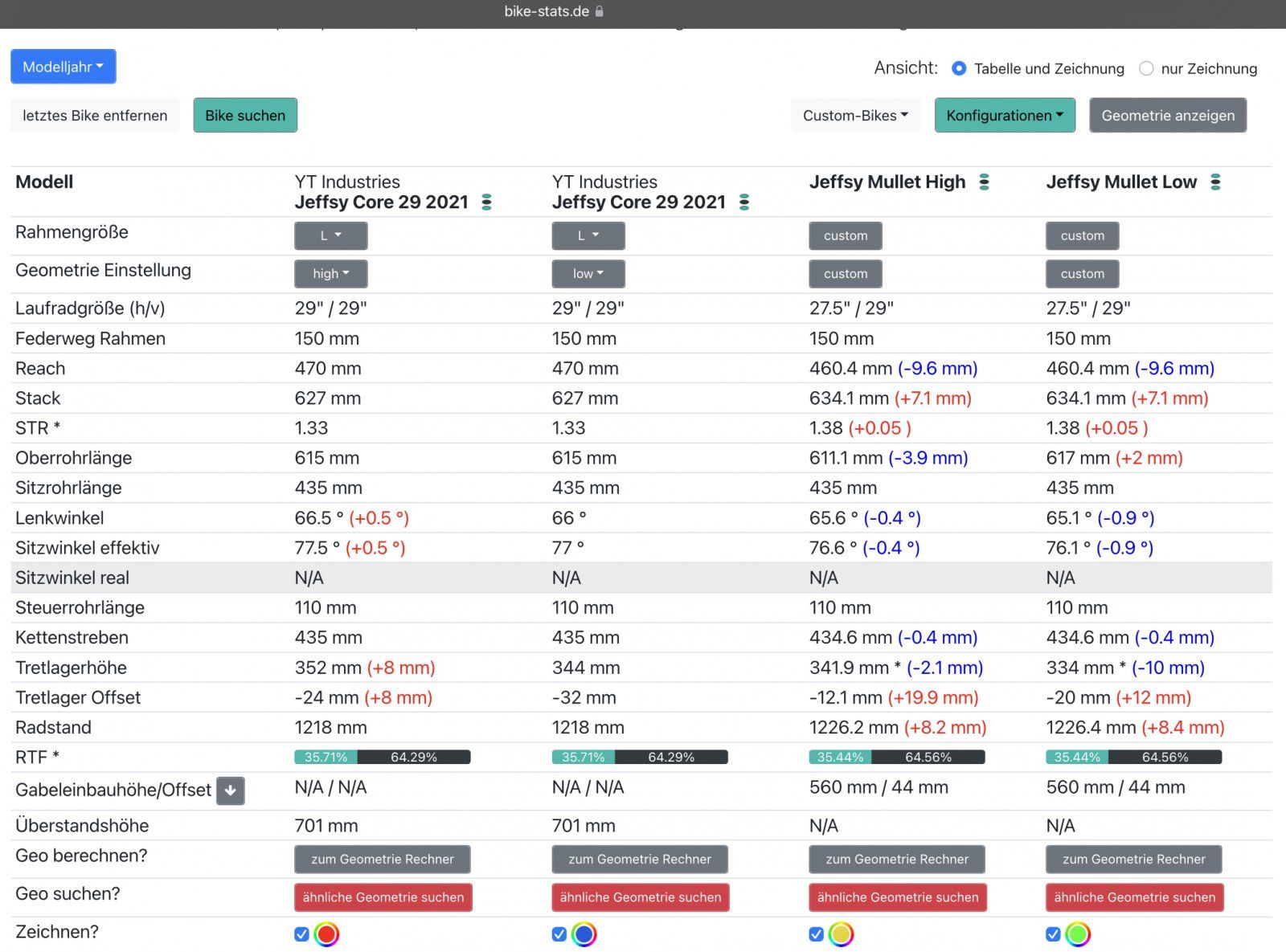Uncheck Zeichnen checkbox for Jeffsy Mullet Low
The height and width of the screenshot is (952, 1286).
pyautogui.click(x=1053, y=934)
